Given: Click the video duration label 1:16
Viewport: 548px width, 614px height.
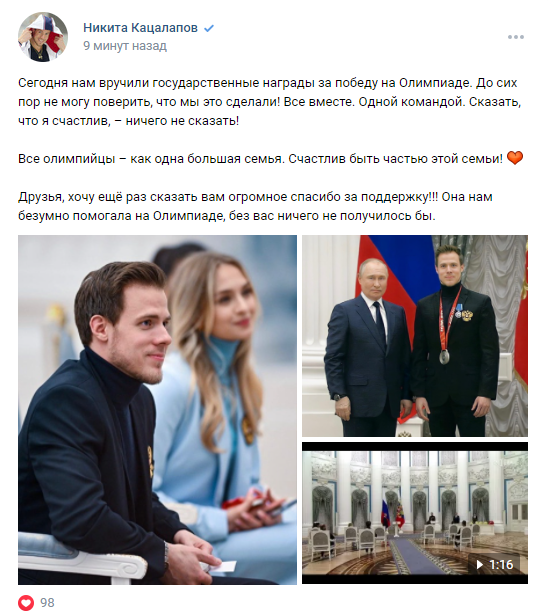Looking at the screenshot, I should click(501, 565).
